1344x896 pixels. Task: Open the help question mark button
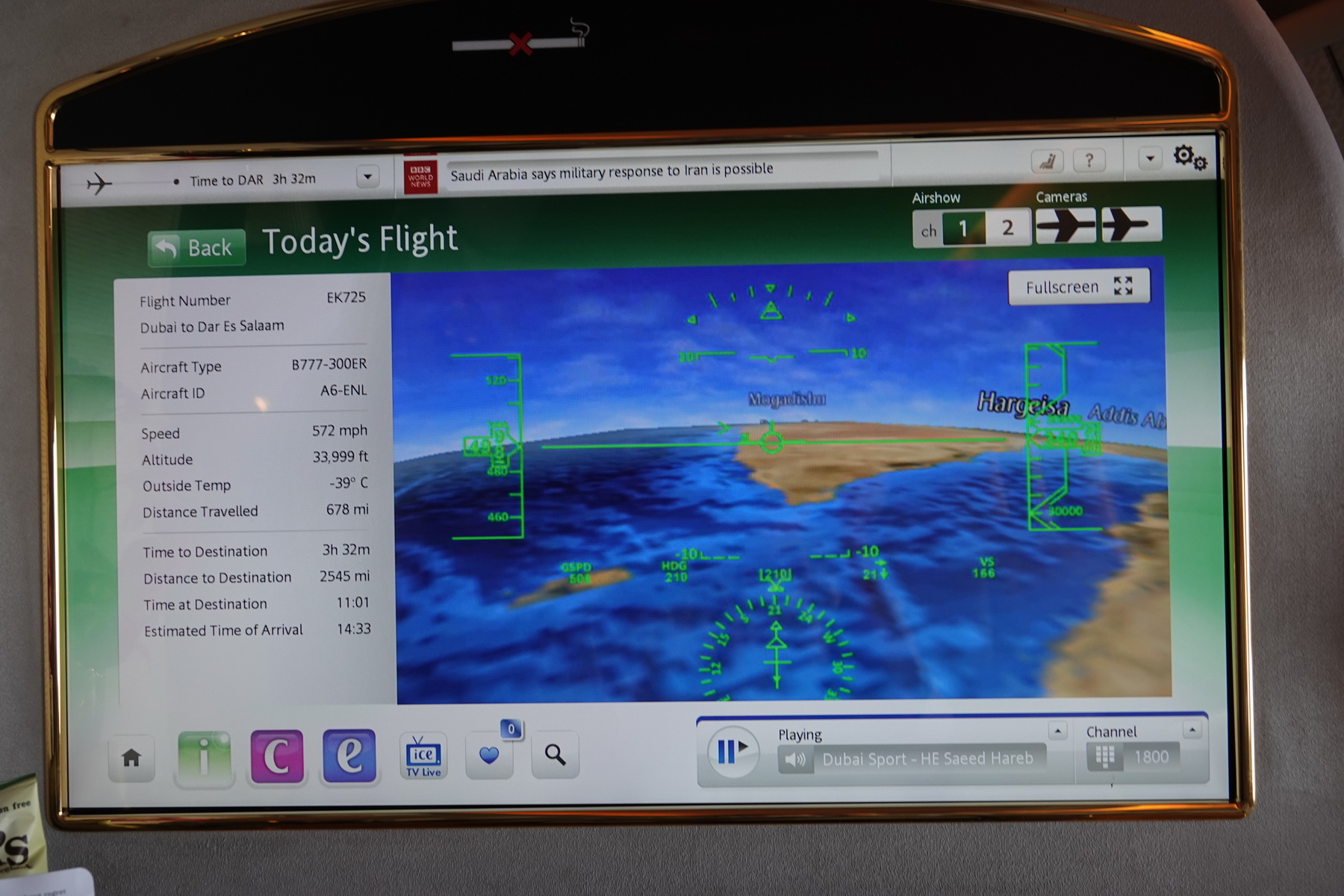click(x=1089, y=160)
